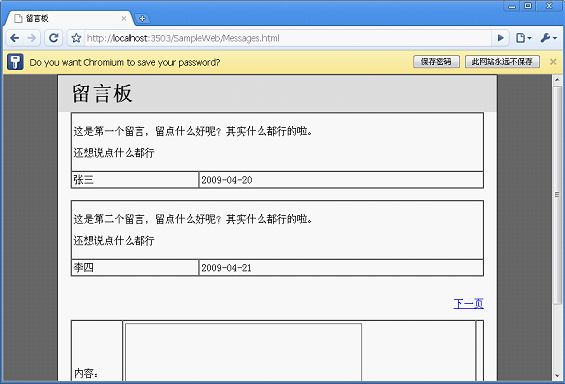Dismiss the save password infobar
This screenshot has width=565, height=384.
coord(553,62)
